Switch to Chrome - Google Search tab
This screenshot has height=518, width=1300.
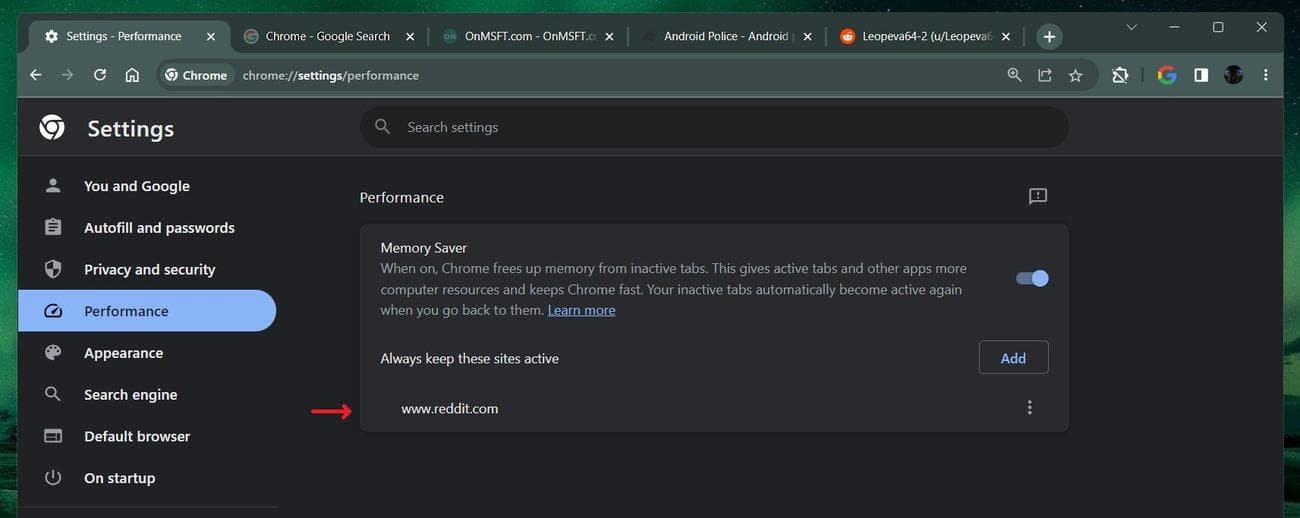point(327,37)
